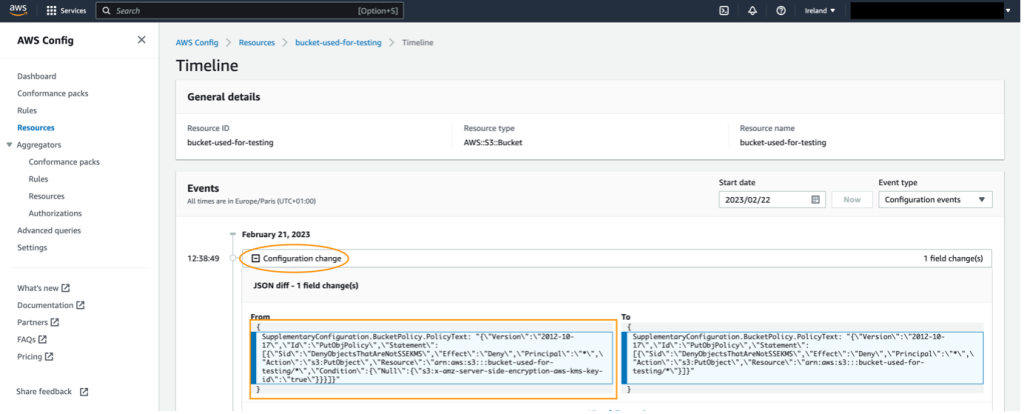
Task: Click the Services label in top bar
Action: [72, 11]
